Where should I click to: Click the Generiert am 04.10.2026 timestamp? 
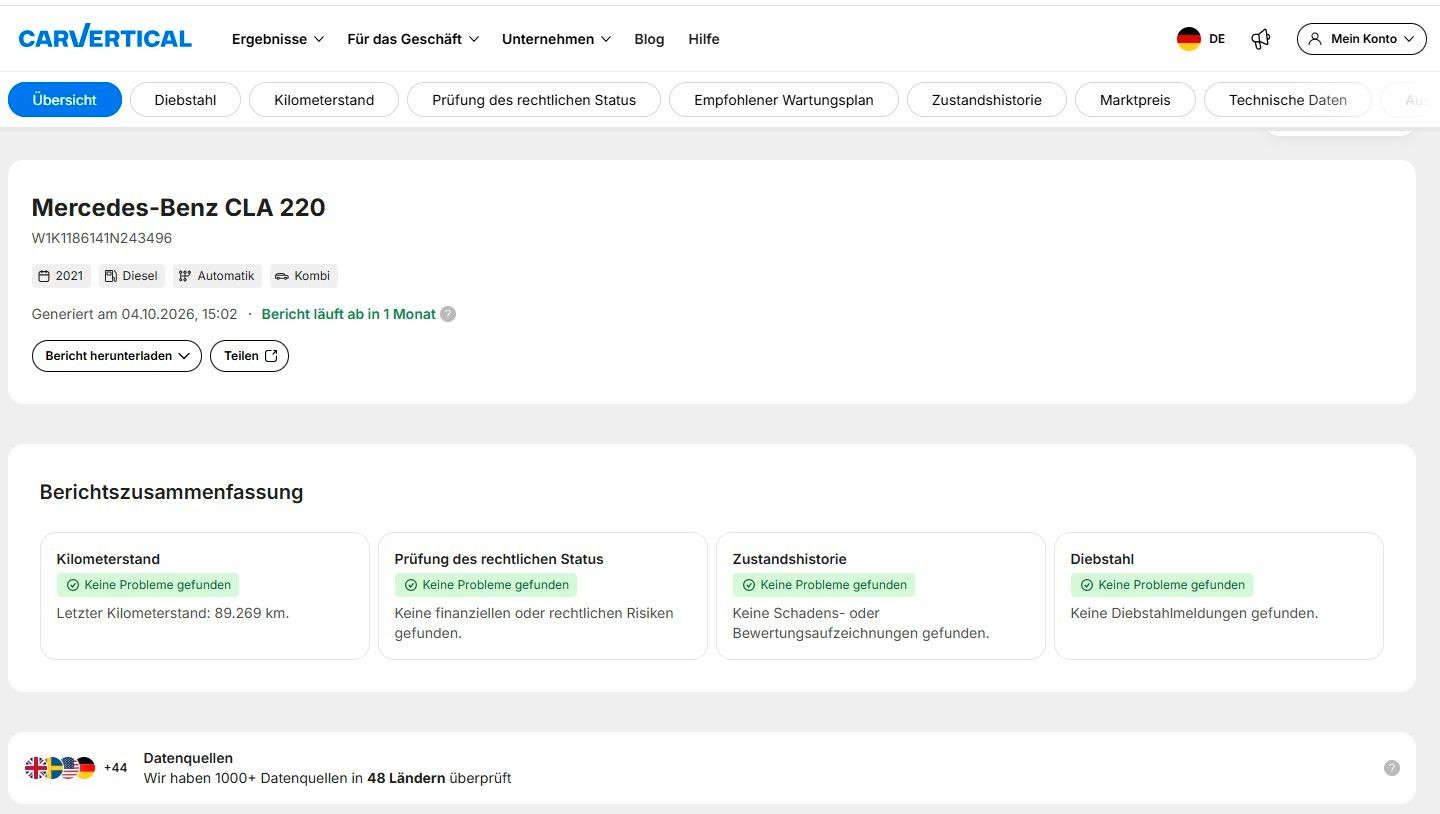point(135,314)
